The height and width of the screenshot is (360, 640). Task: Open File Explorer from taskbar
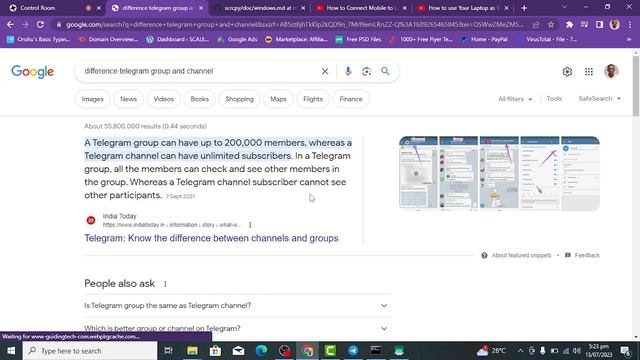tap(192, 351)
